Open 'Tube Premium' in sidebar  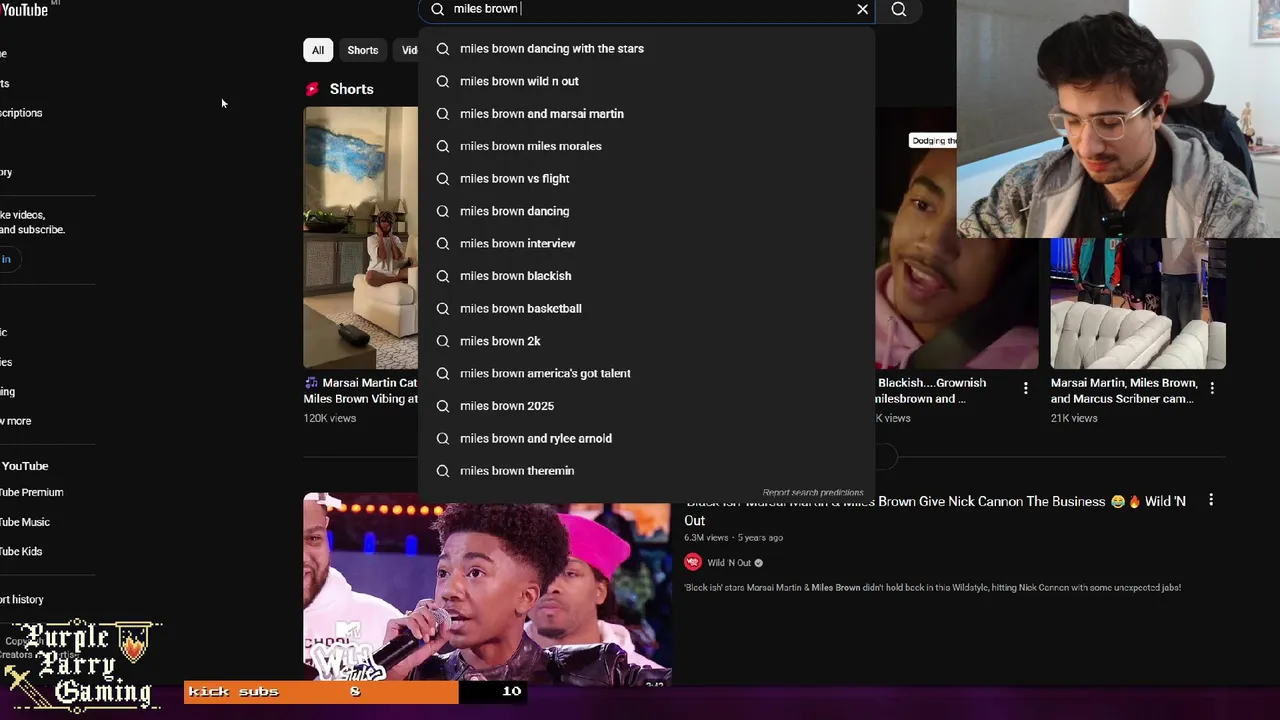pos(32,492)
